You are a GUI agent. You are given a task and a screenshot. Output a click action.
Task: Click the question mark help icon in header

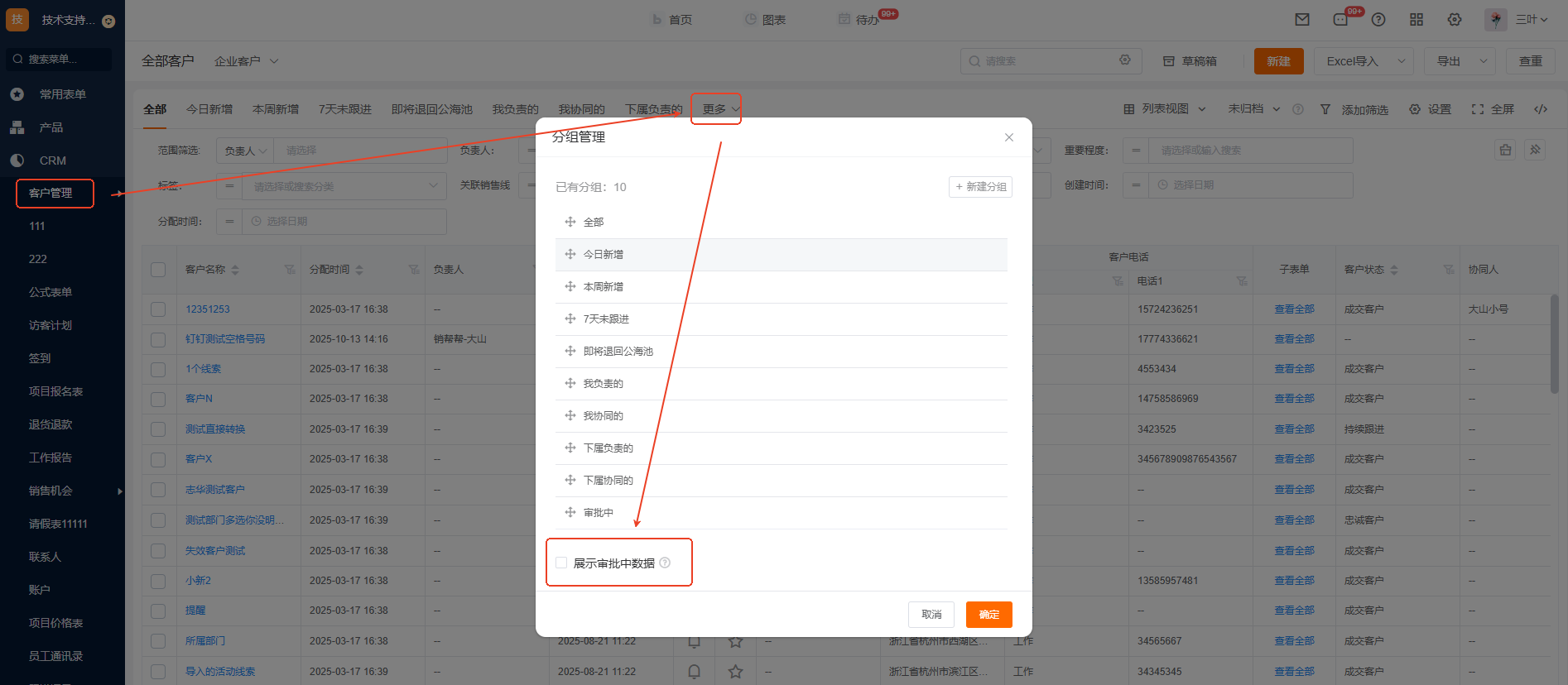[1378, 20]
